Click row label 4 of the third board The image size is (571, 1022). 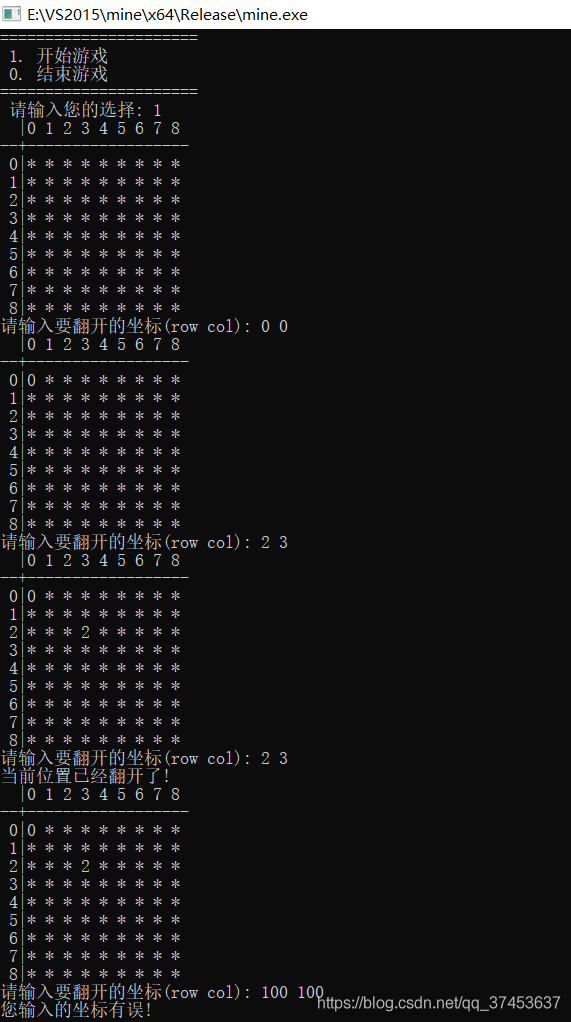pyautogui.click(x=14, y=668)
